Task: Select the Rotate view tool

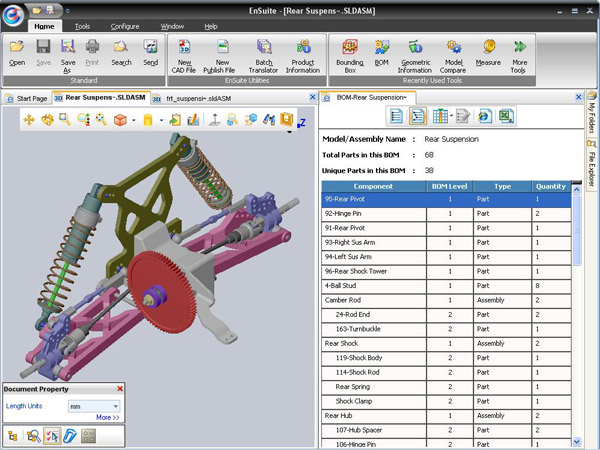Action: click(x=47, y=120)
